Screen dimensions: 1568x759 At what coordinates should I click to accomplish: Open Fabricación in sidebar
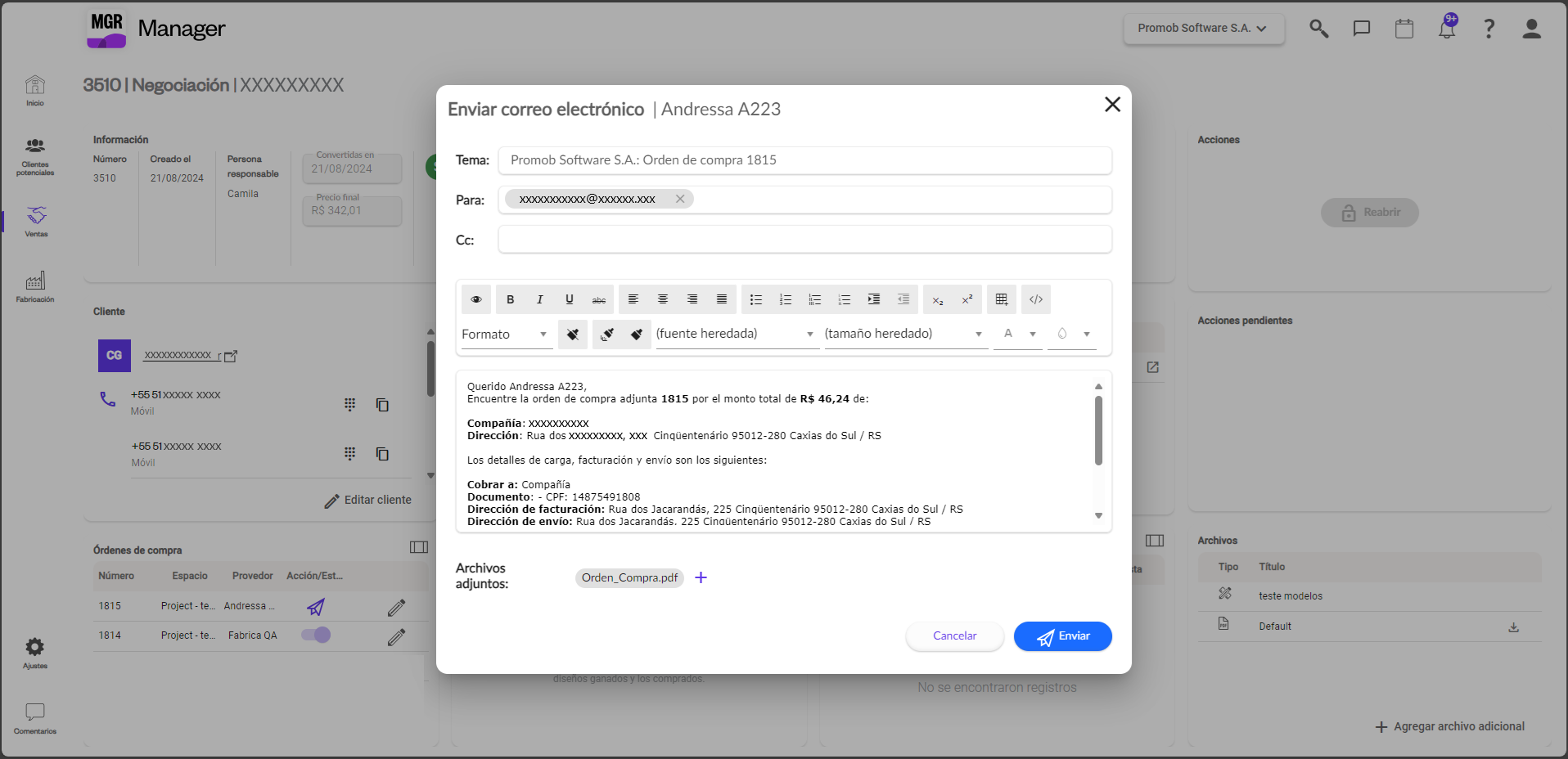pyautogui.click(x=35, y=287)
